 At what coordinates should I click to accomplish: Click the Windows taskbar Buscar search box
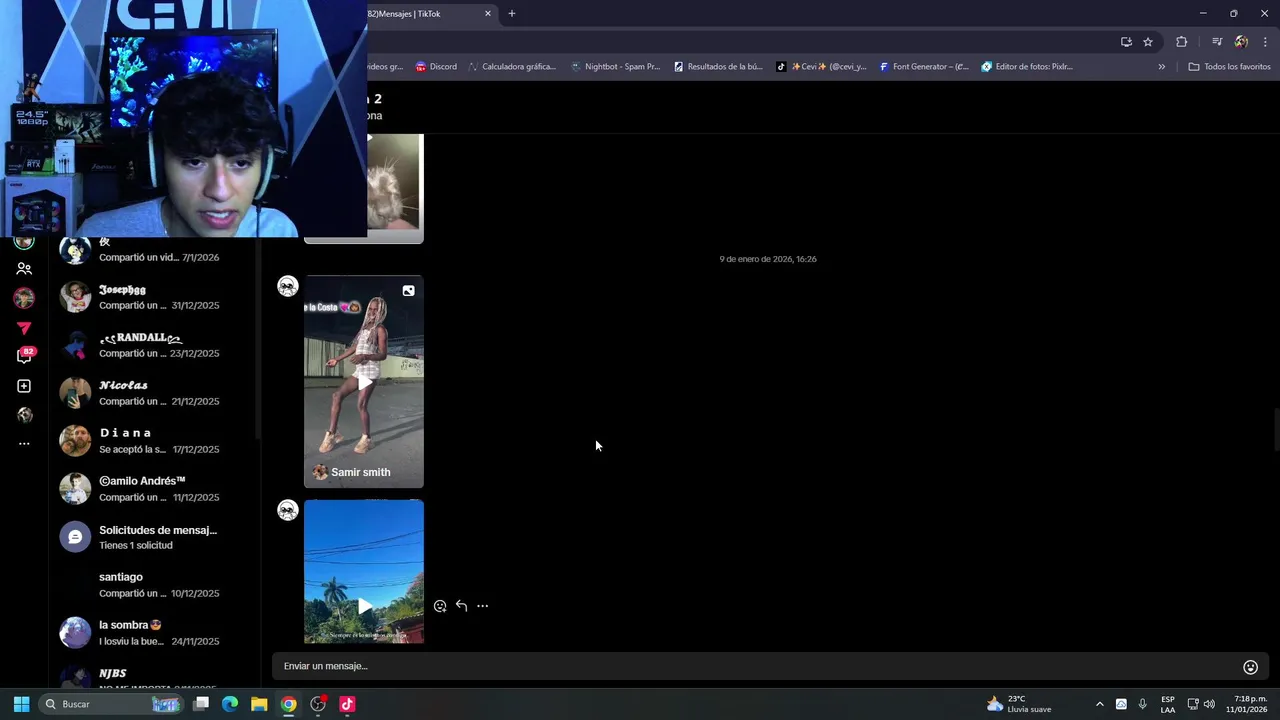click(111, 704)
